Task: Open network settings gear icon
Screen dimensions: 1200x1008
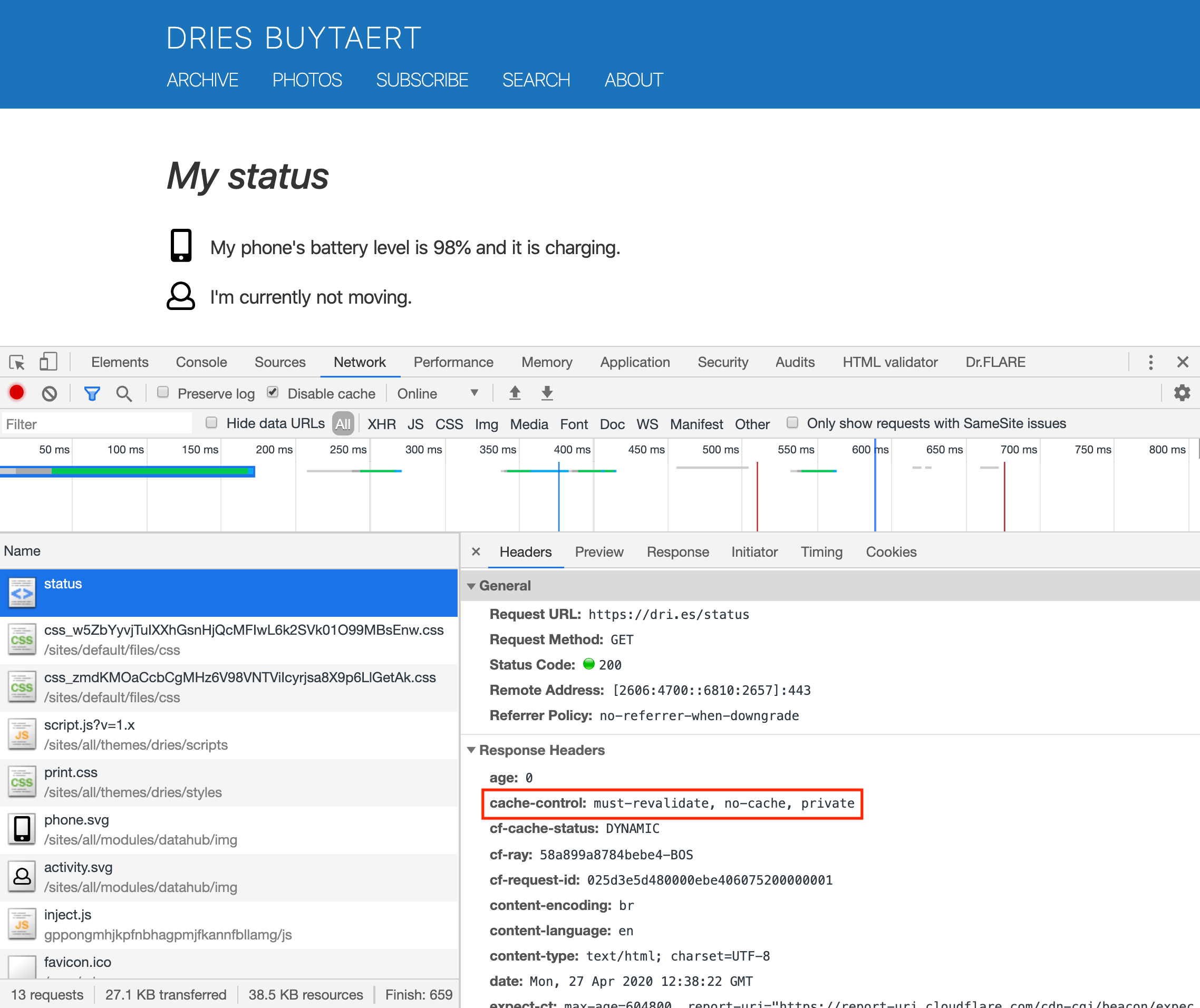Action: (1182, 393)
